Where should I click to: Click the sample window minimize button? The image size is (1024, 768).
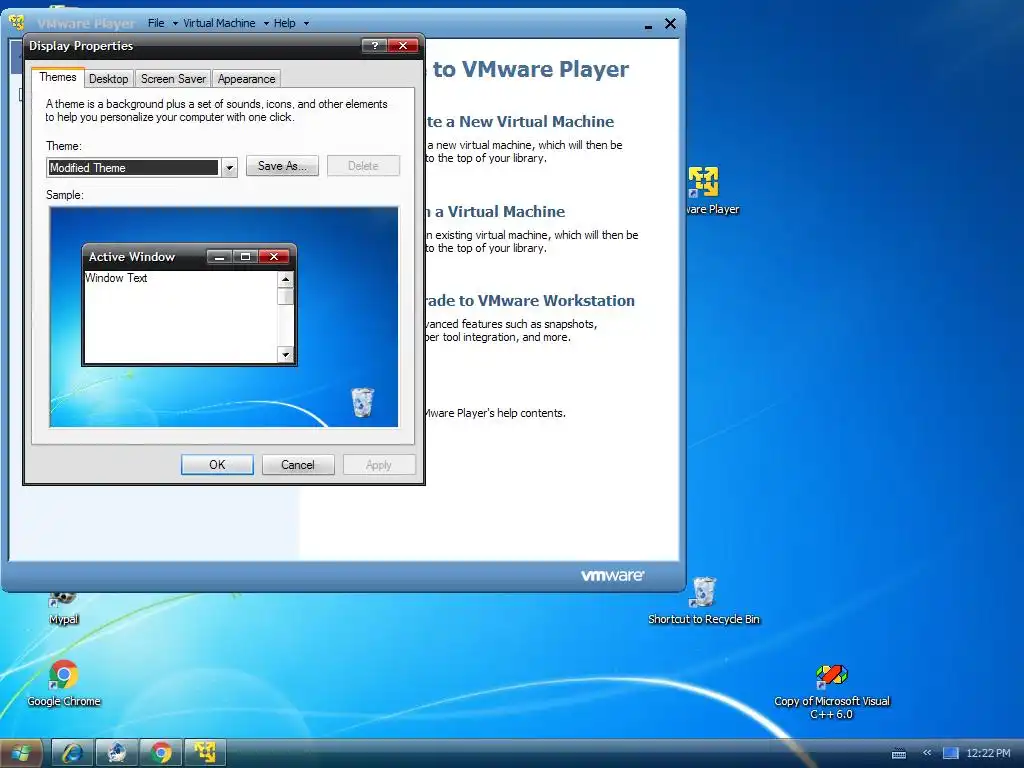point(219,257)
